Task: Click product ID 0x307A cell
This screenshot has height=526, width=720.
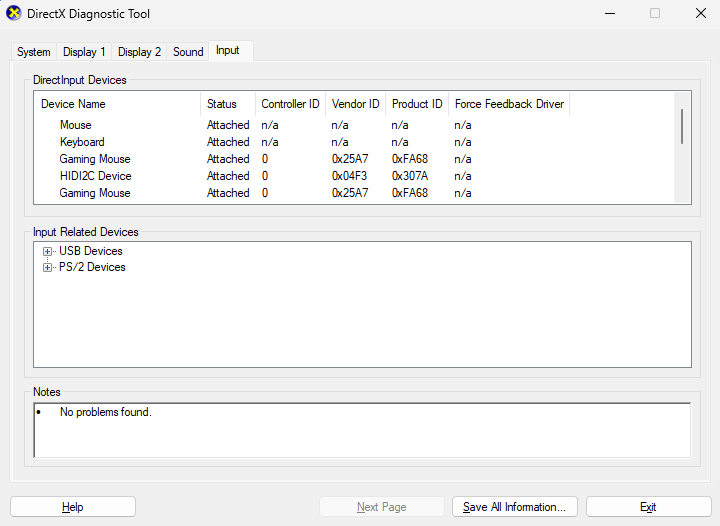Action: tap(410, 176)
